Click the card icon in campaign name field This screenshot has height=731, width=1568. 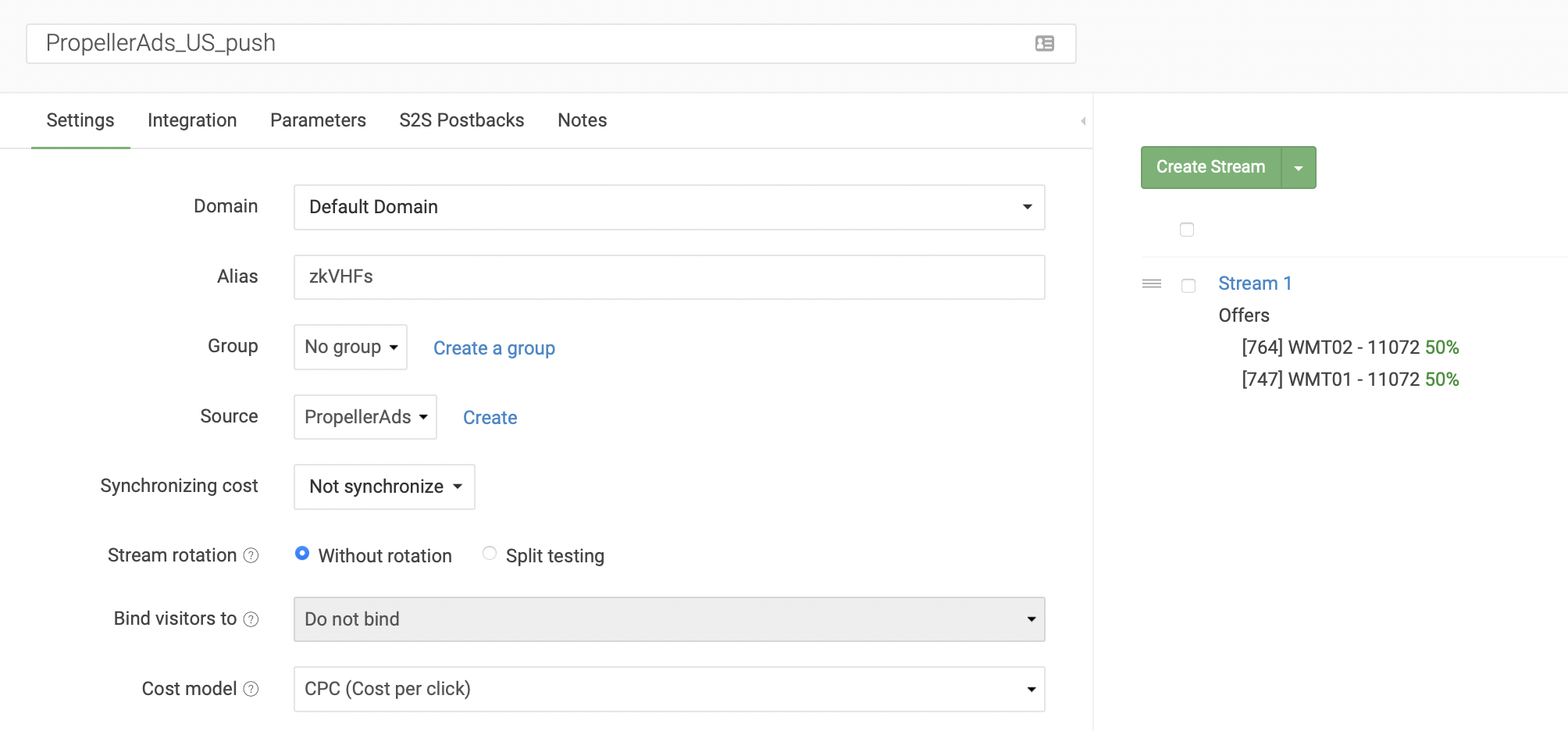1045,44
